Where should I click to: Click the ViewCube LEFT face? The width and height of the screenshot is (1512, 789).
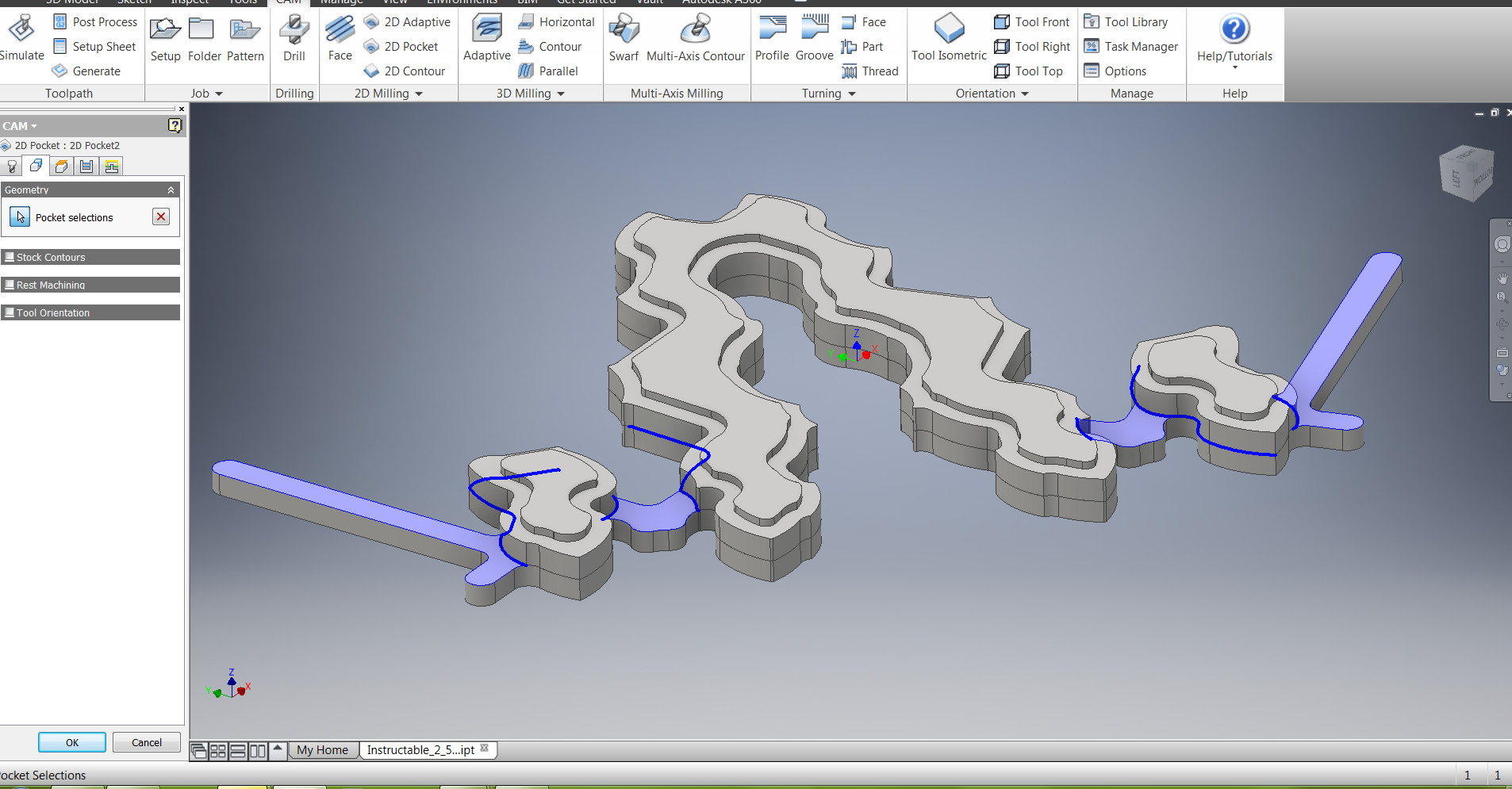coord(1456,178)
